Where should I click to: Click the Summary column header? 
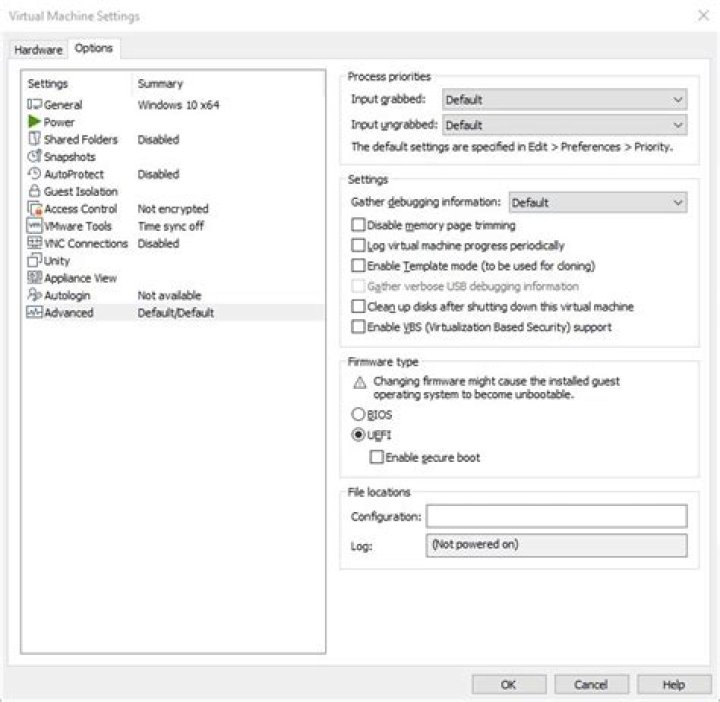coord(160,84)
